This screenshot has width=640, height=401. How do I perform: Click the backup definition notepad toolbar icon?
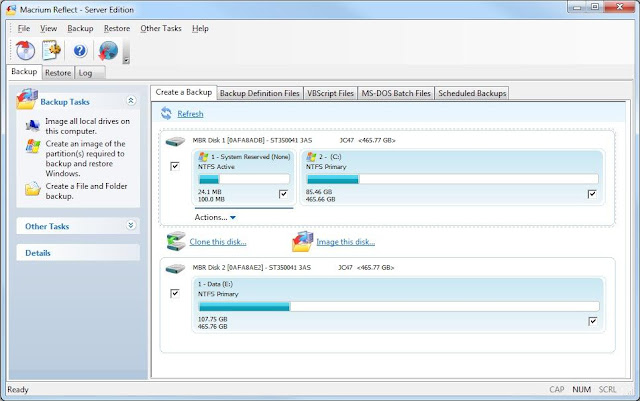(x=51, y=50)
